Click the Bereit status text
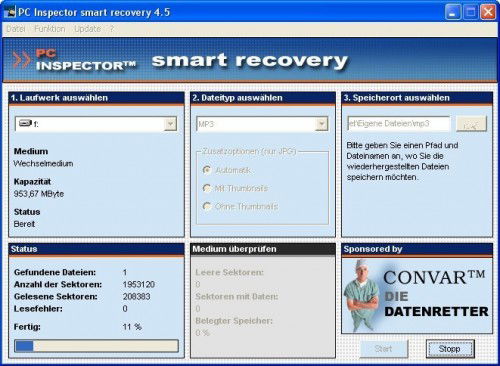500x366 pixels. point(24,224)
